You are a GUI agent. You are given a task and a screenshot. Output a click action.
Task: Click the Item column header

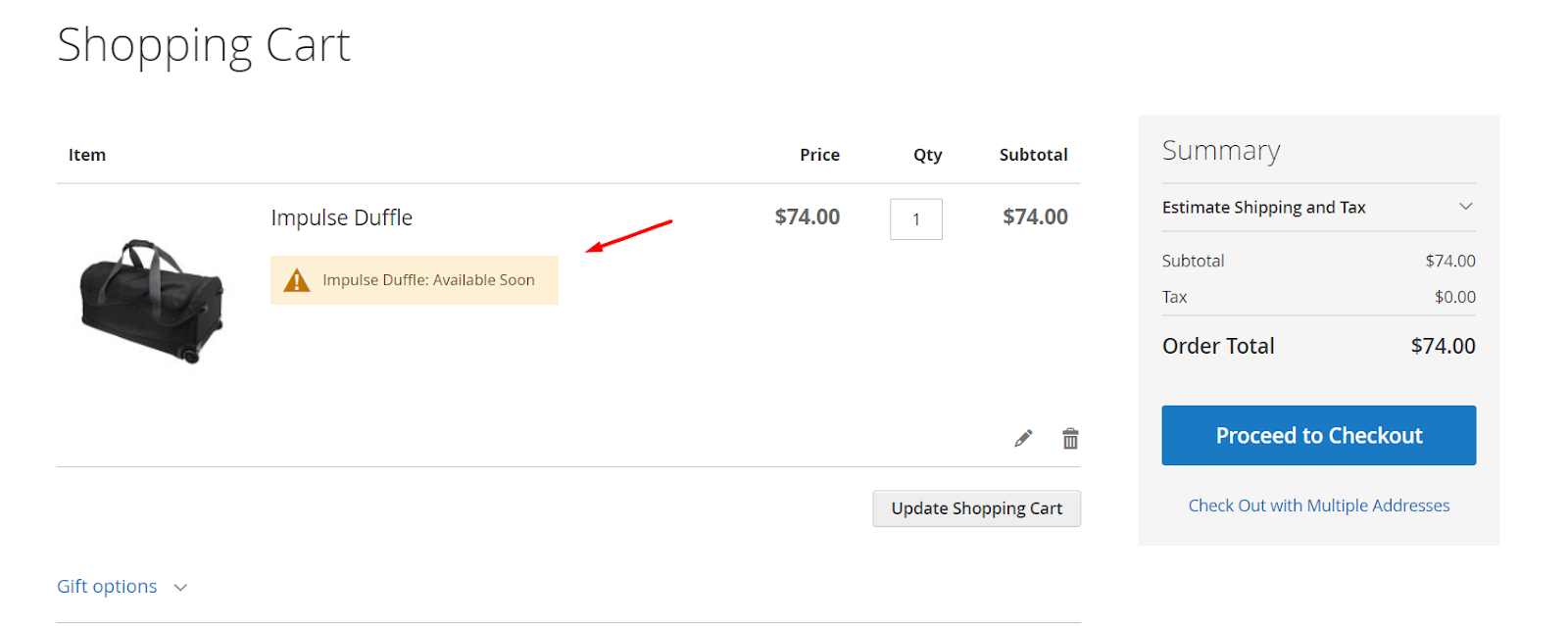pyautogui.click(x=87, y=155)
